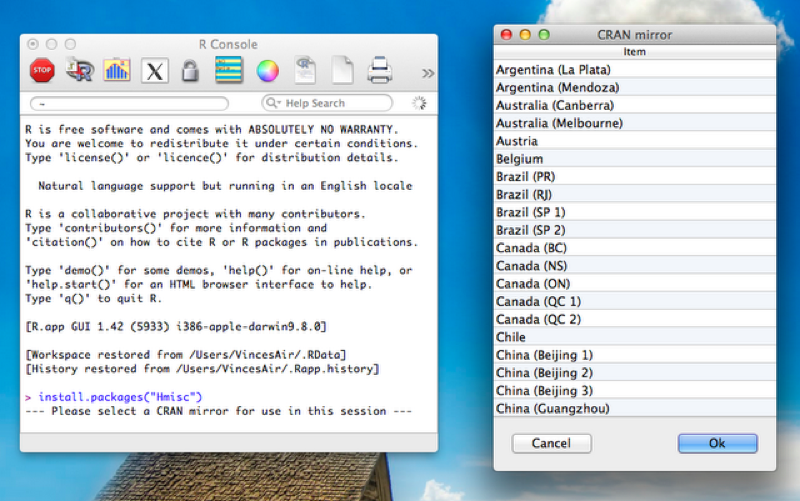Select Canada (ON) mirror
Image resolution: width=800 pixels, height=501 pixels.
(635, 284)
